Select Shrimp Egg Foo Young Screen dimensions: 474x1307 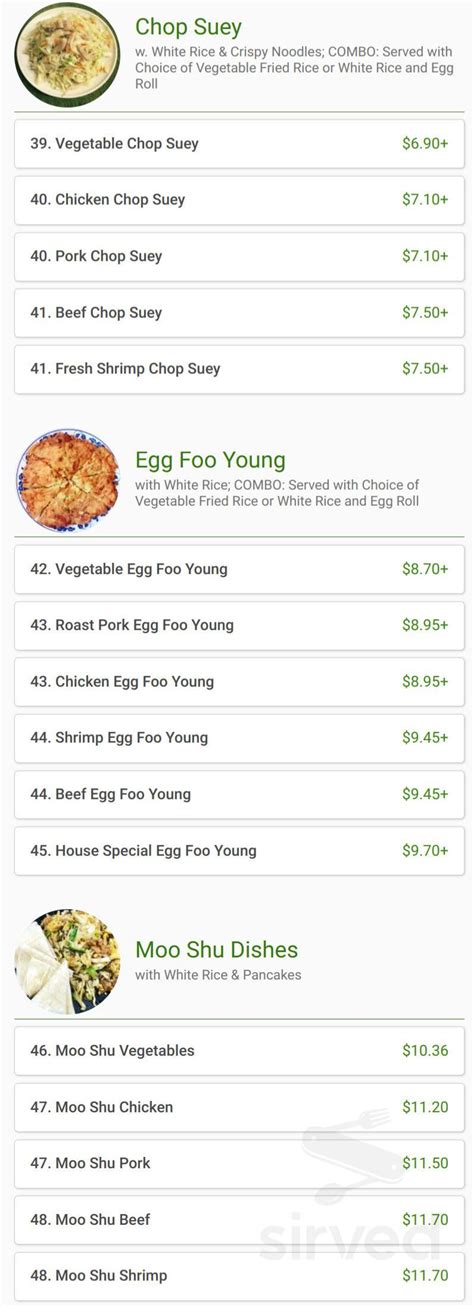(239, 738)
